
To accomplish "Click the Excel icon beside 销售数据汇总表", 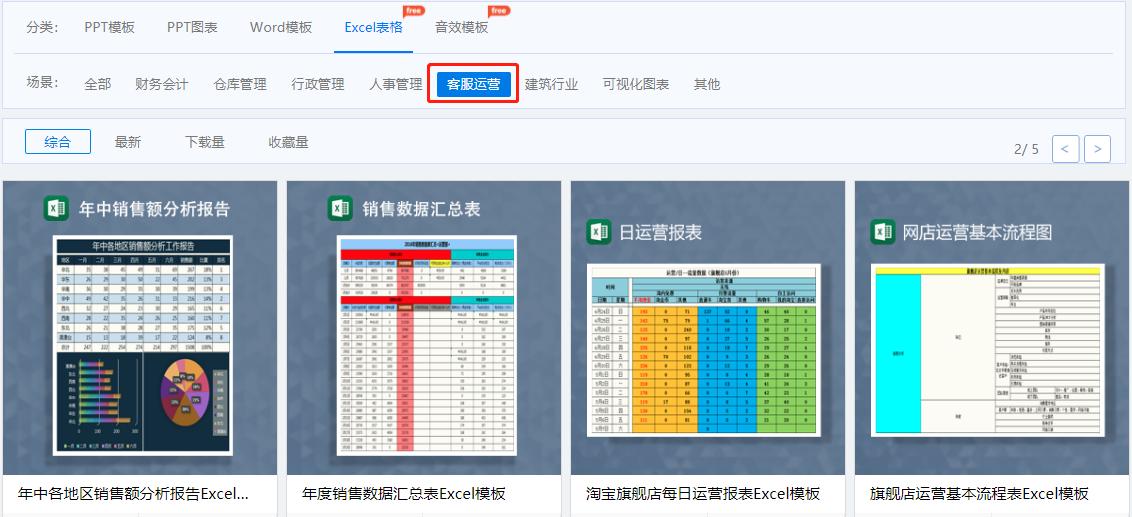I will click(x=340, y=208).
